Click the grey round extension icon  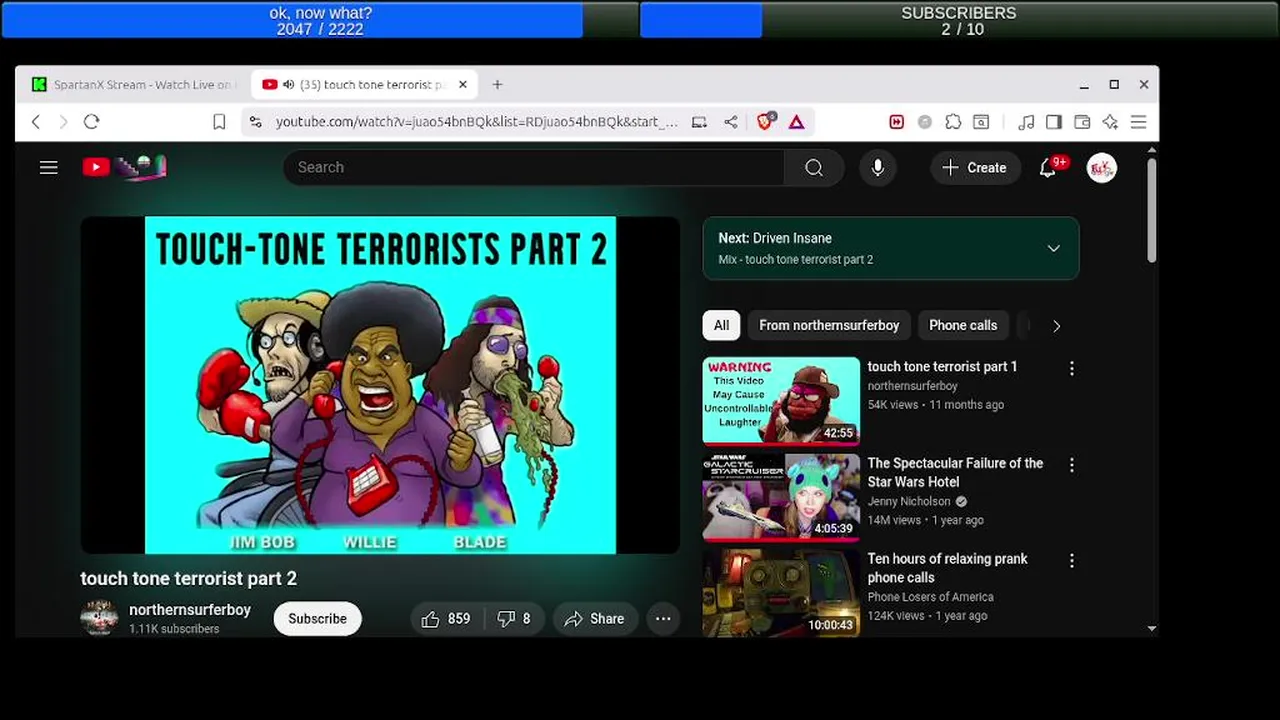click(925, 122)
